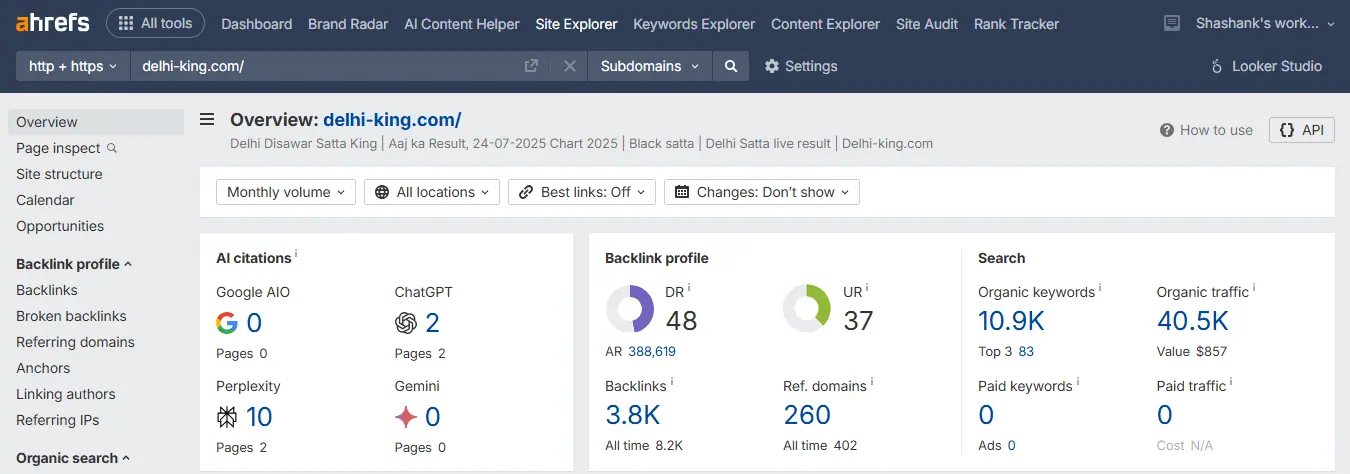1350x474 pixels.
Task: Open Site structure in sidebar
Action: (x=59, y=174)
